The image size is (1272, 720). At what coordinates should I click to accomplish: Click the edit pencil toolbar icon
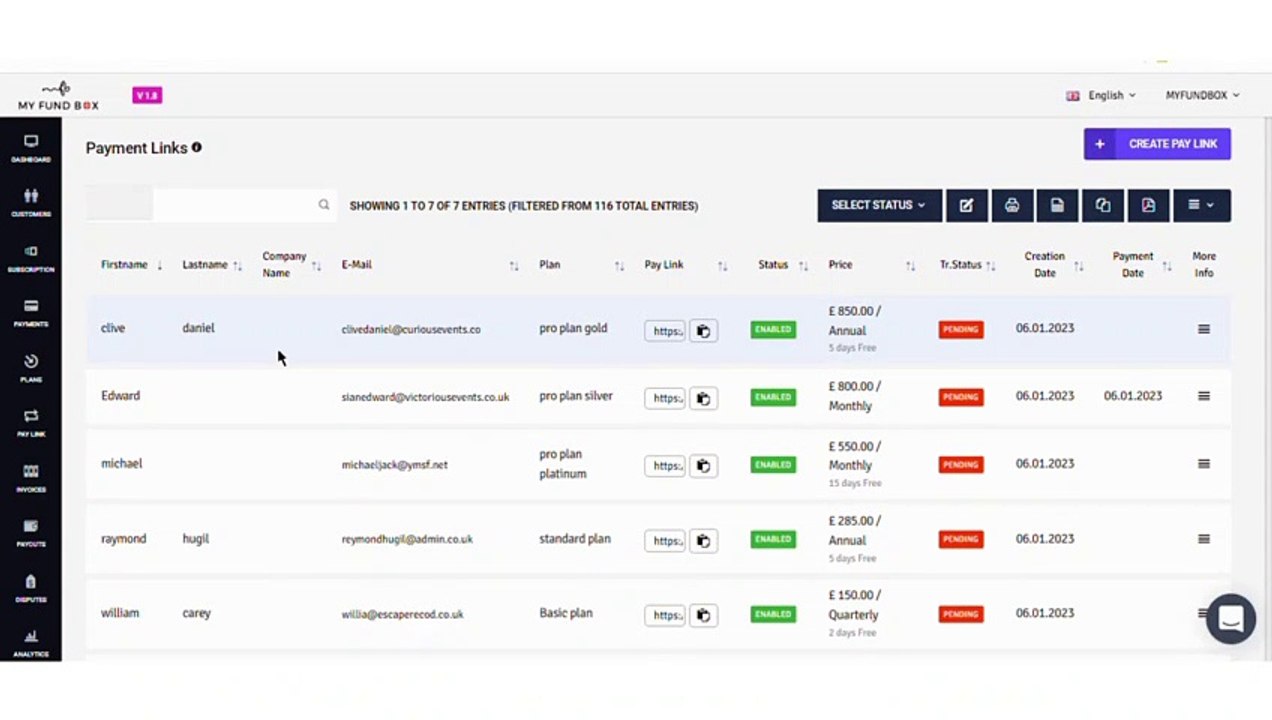tap(966, 205)
